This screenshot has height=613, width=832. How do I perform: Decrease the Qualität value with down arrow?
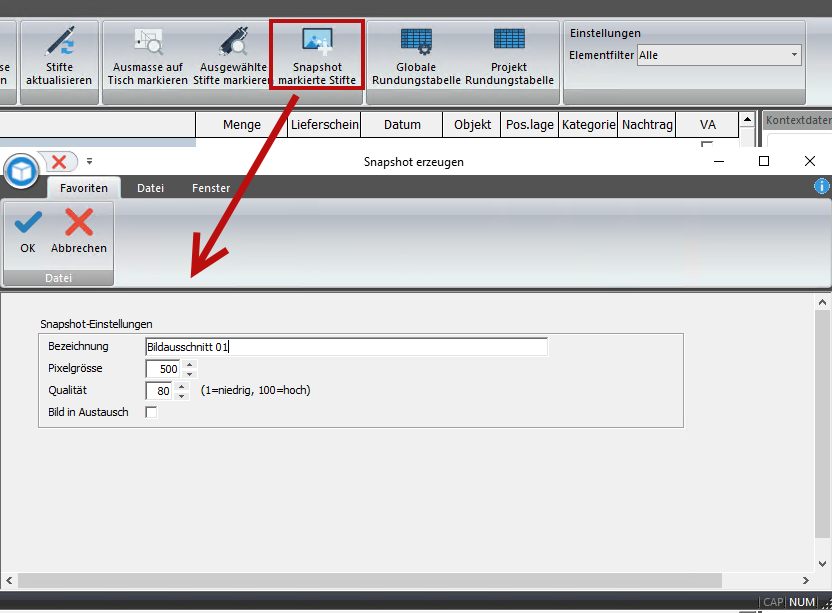[x=181, y=396]
